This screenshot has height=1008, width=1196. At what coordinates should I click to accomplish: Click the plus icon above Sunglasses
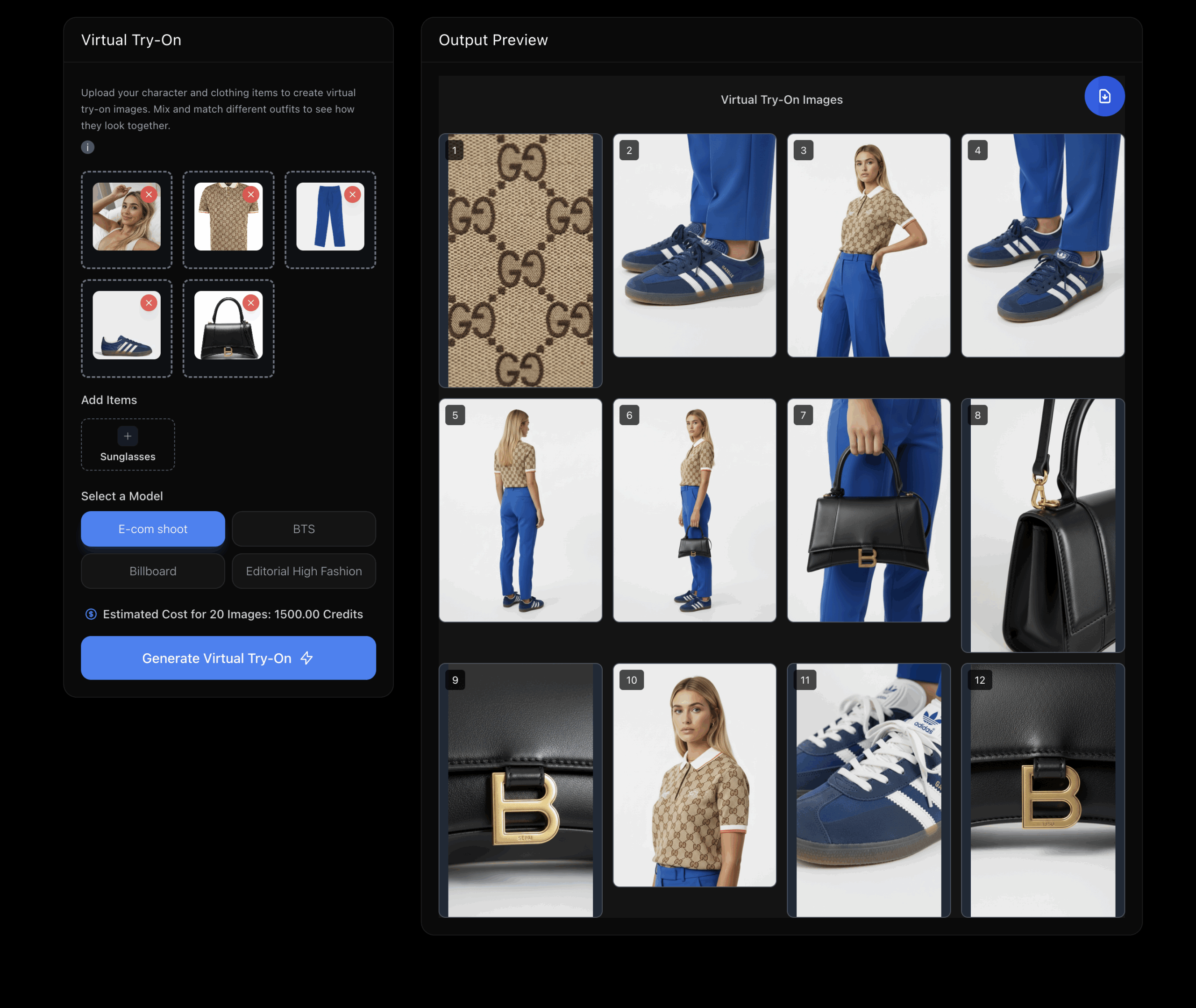click(128, 436)
